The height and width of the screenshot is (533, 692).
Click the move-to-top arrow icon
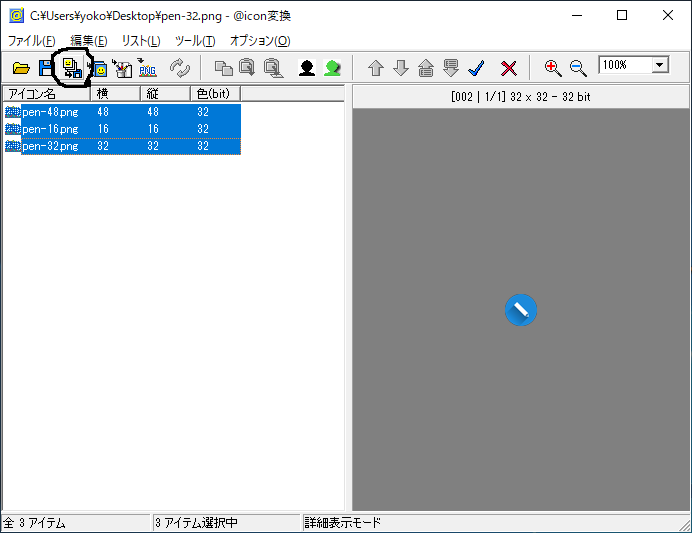pos(425,68)
